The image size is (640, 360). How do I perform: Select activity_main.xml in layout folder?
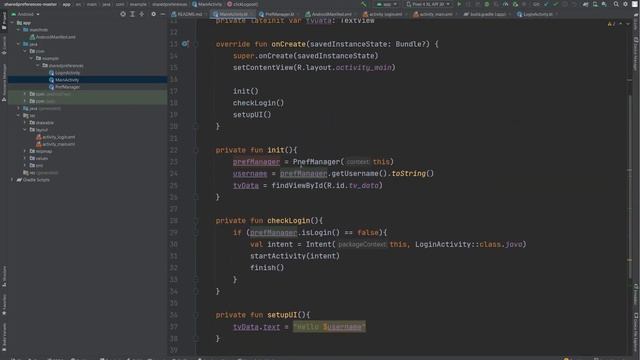(x=58, y=144)
